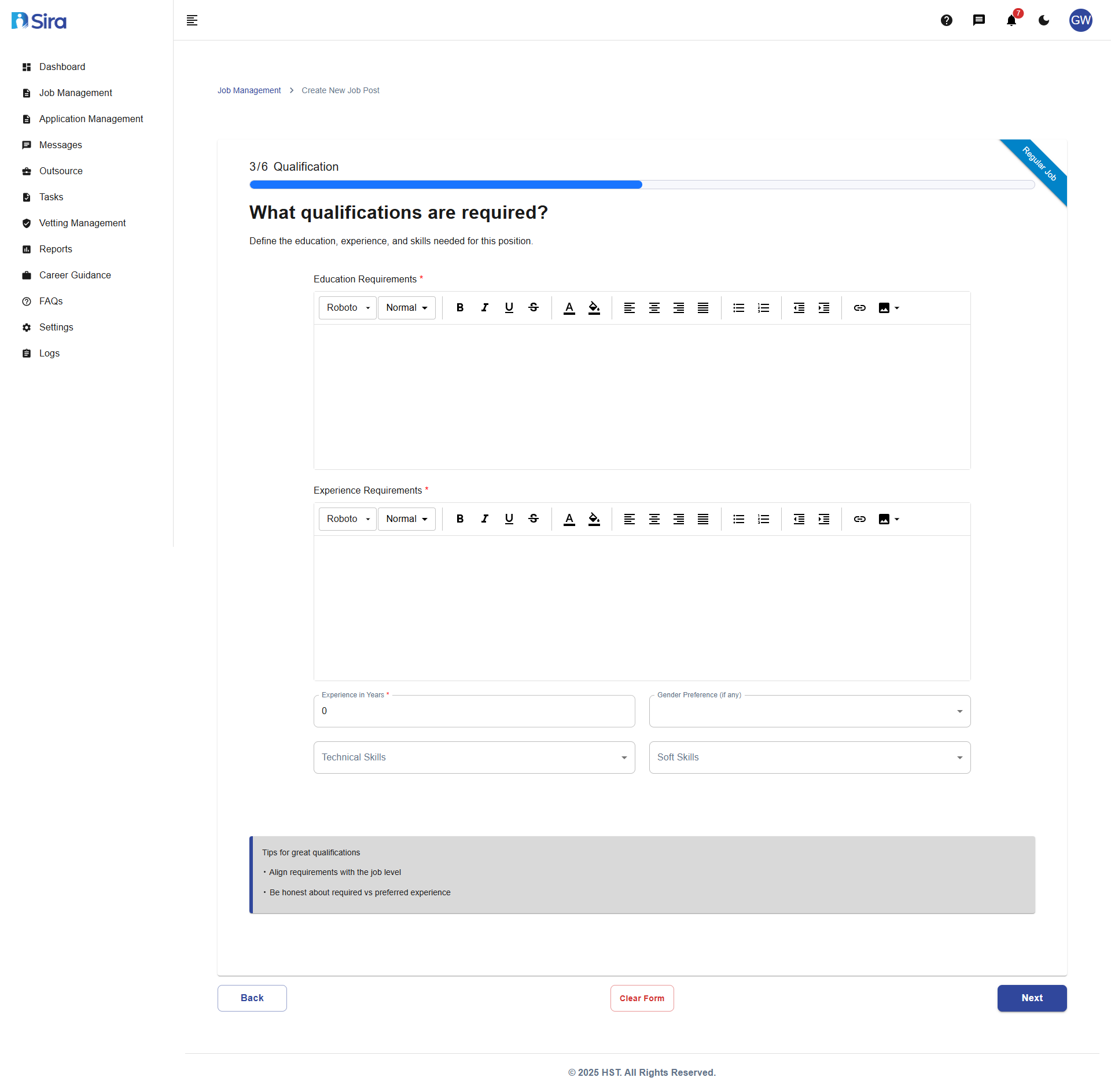Image resolution: width=1111 pixels, height=1092 pixels.
Task: Expand the Gender Preference dropdown
Action: pyautogui.click(x=809, y=711)
